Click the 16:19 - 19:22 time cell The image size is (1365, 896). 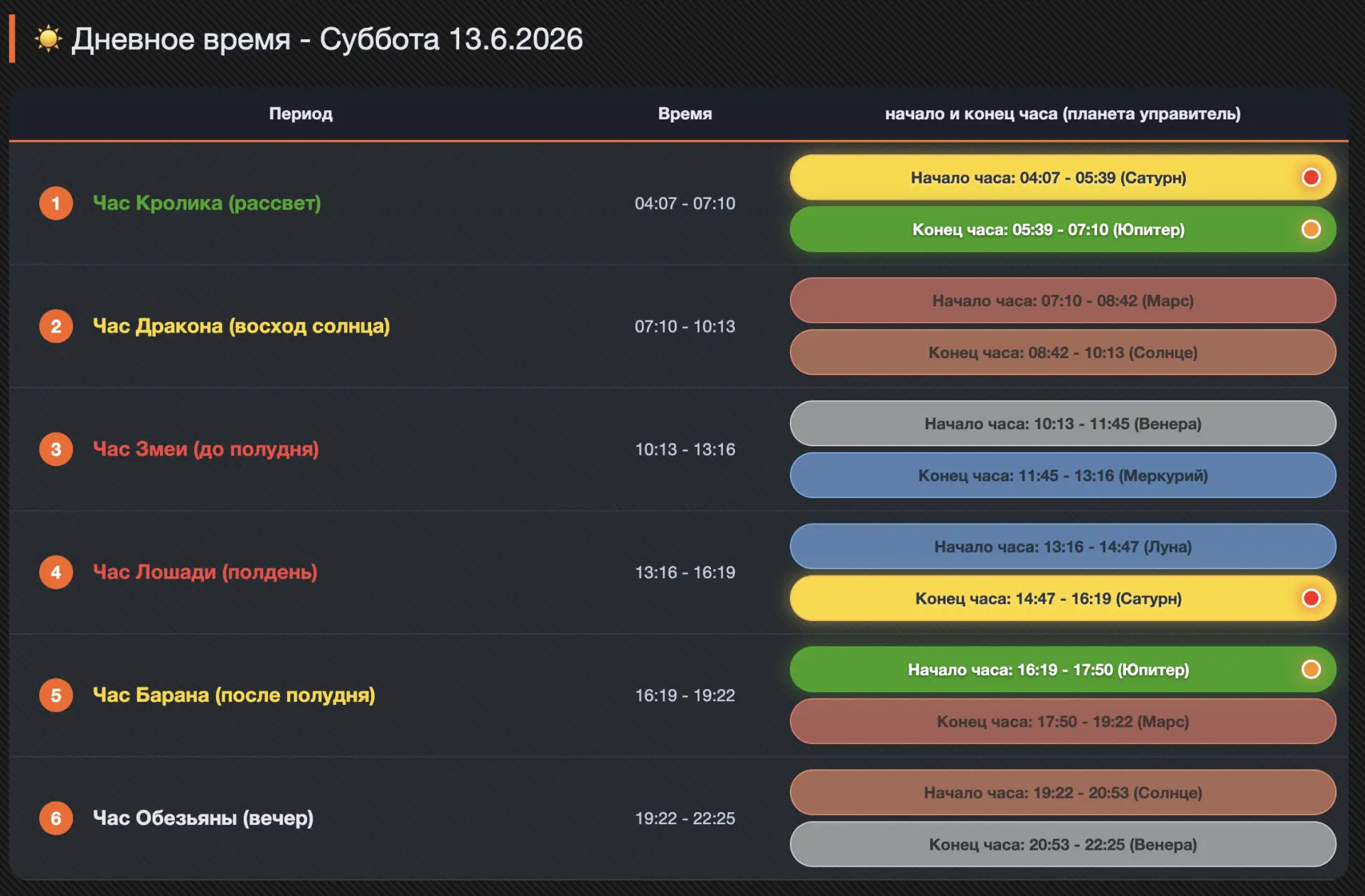pyautogui.click(x=685, y=695)
